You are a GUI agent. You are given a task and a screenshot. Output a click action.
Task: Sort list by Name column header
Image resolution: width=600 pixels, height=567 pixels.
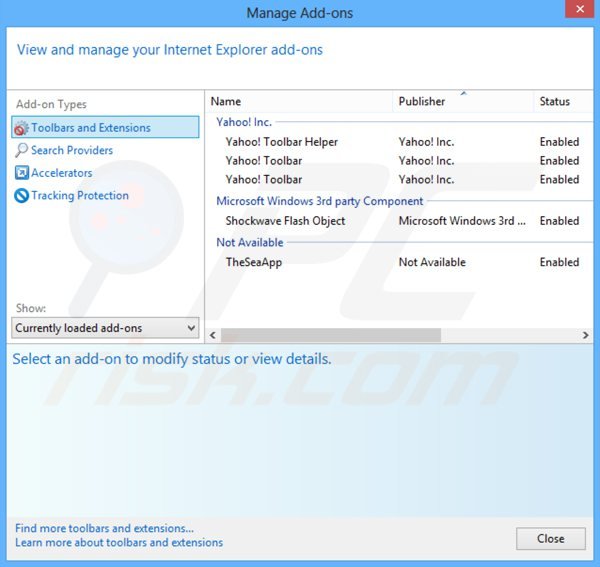[x=299, y=101]
